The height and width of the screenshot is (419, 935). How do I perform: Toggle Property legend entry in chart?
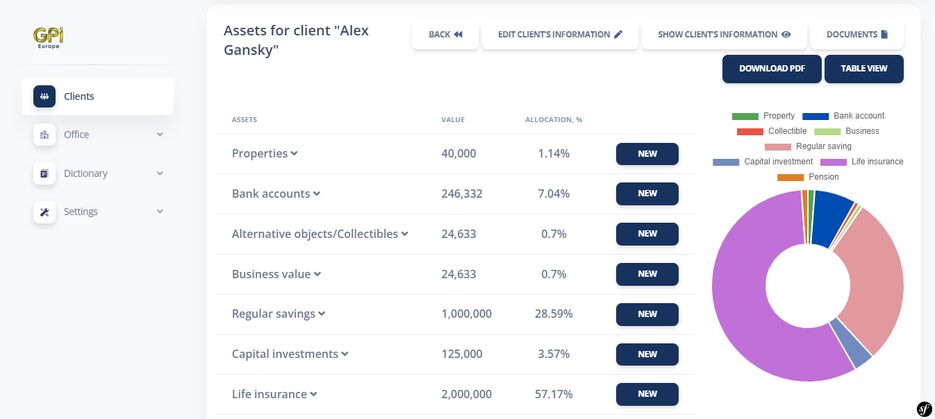click(763, 116)
